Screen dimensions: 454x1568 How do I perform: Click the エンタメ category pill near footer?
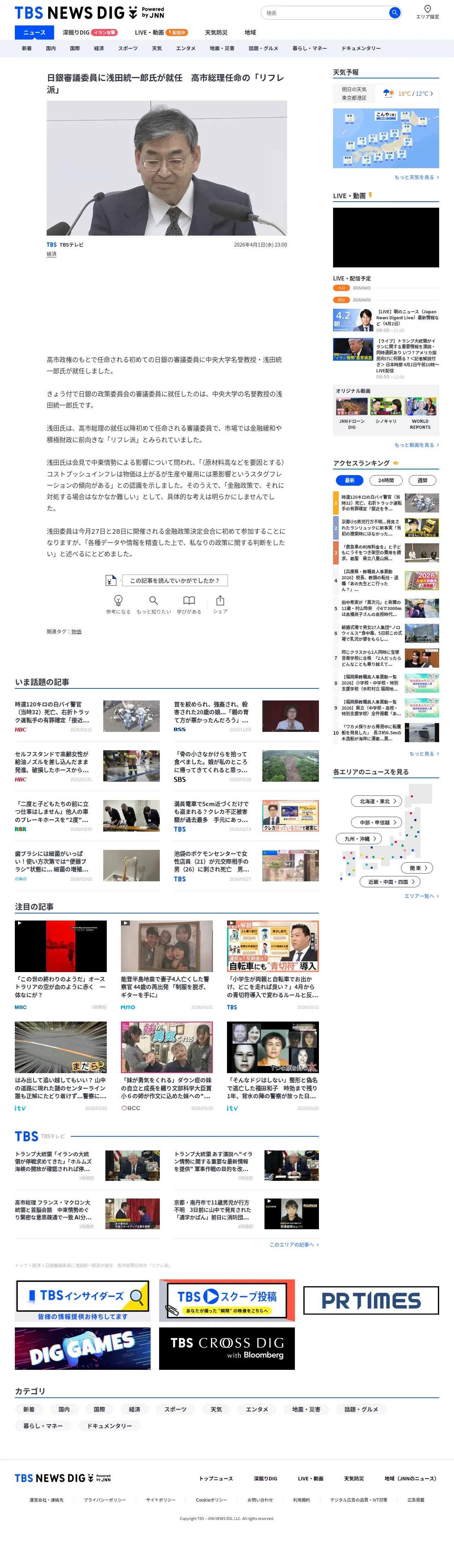(x=257, y=1409)
